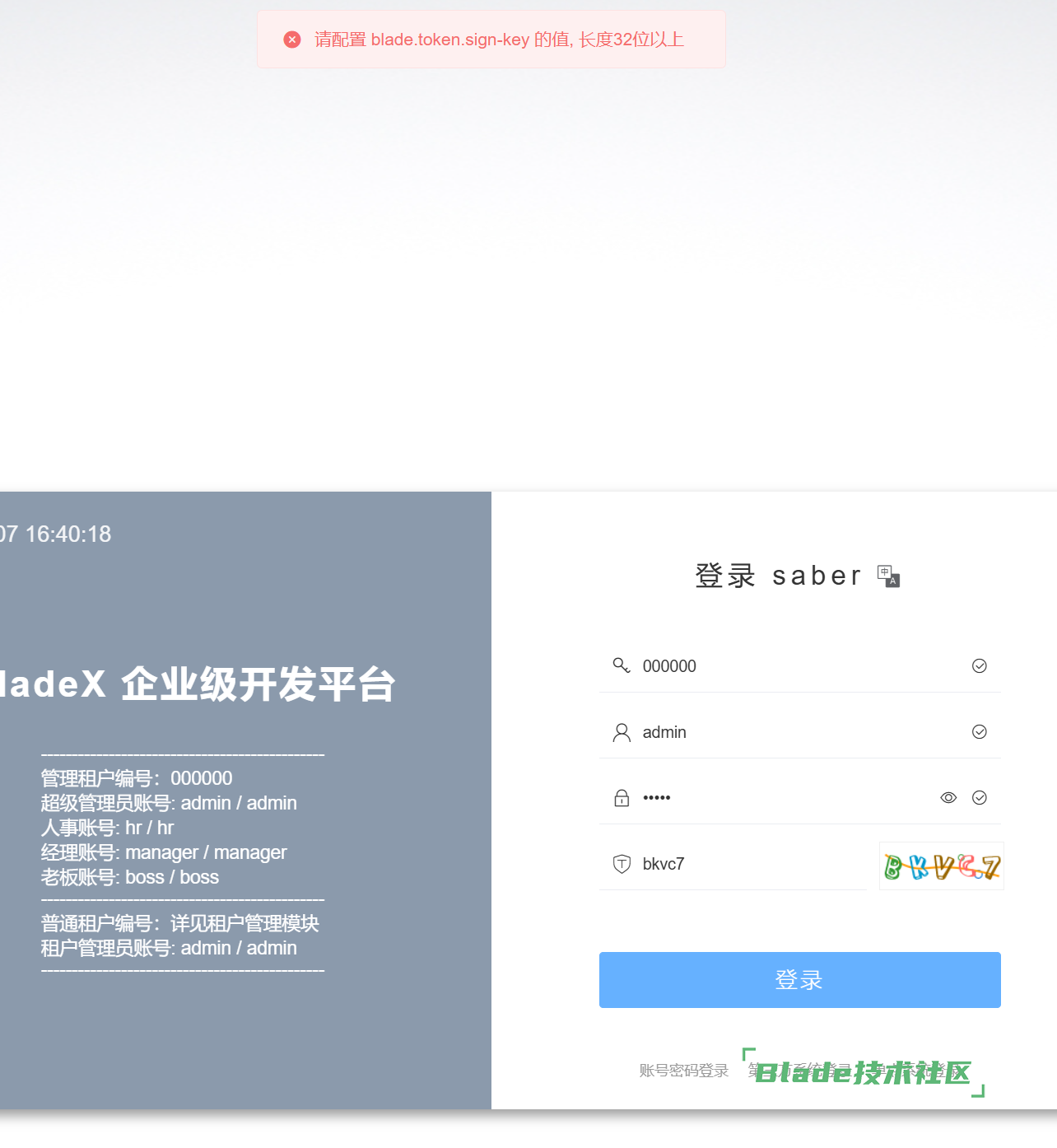Click the check circle in tenant ID row
The width and height of the screenshot is (1057, 1148).
tap(979, 666)
